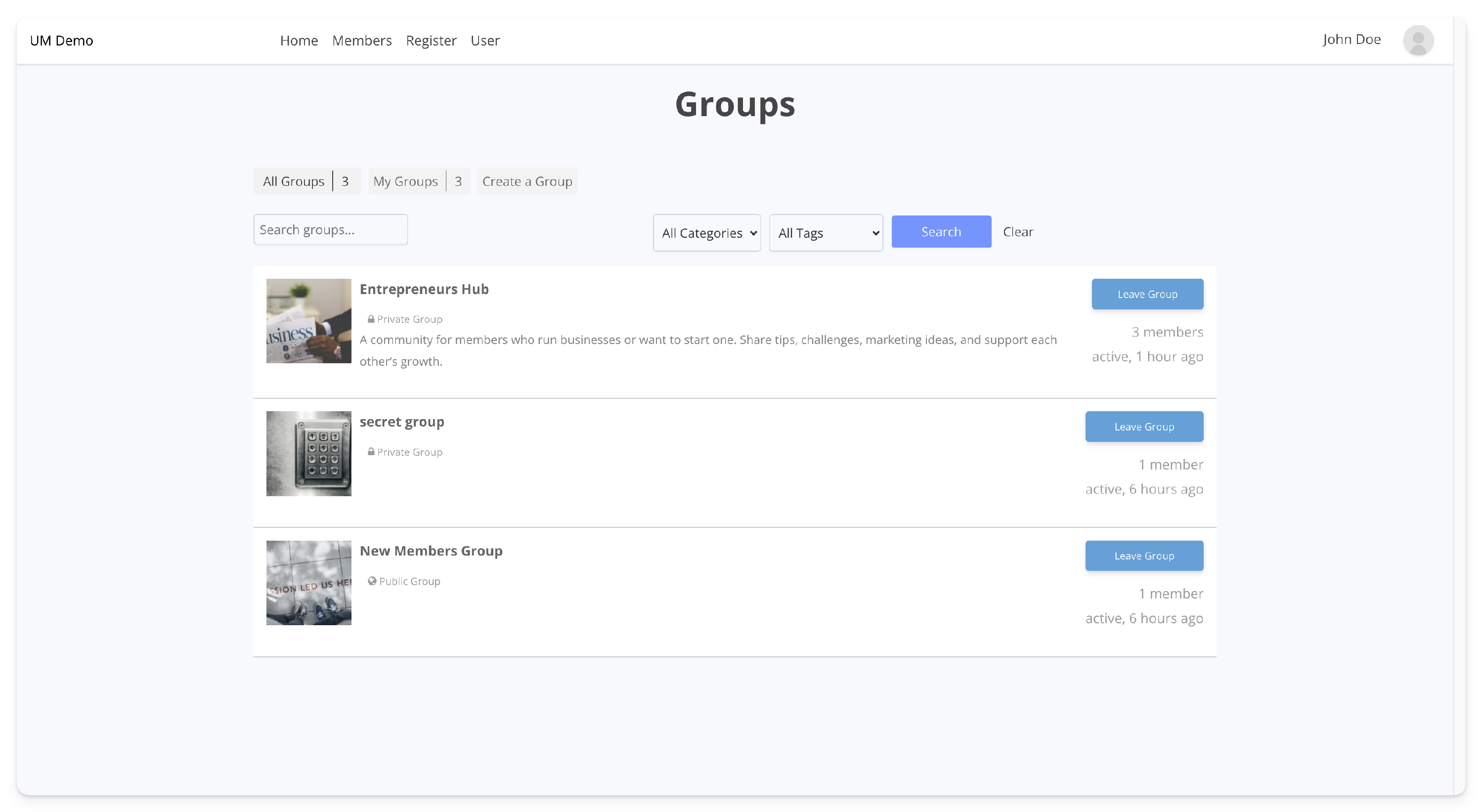Expand the All Tags dropdown
This screenshot has height=812, width=1483.
[x=826, y=232]
